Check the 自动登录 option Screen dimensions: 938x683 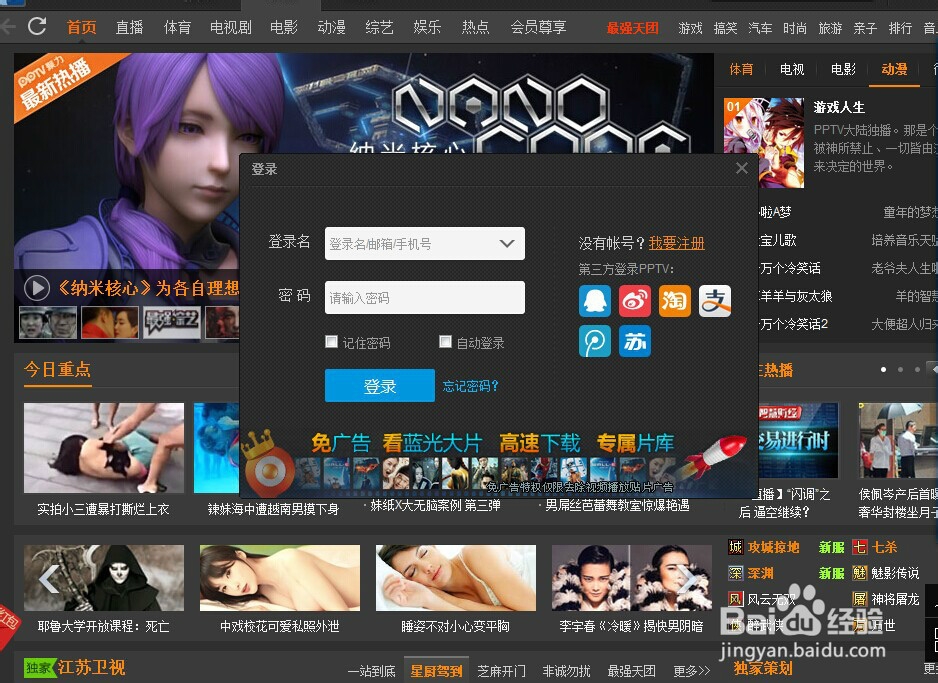pos(445,341)
